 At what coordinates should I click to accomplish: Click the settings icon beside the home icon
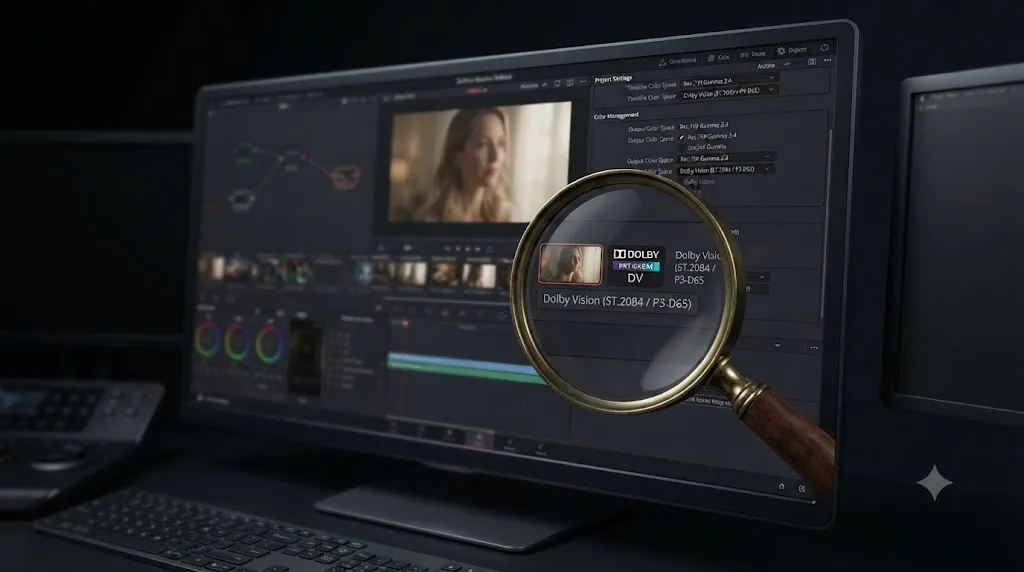tap(802, 488)
